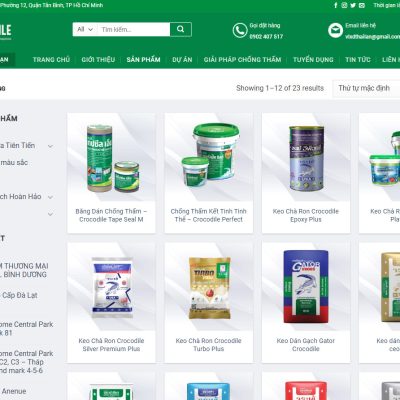Open Keo Chà Ron Crocodile Epoxy Plus link
The height and width of the screenshot is (400, 400).
pyautogui.click(x=306, y=215)
